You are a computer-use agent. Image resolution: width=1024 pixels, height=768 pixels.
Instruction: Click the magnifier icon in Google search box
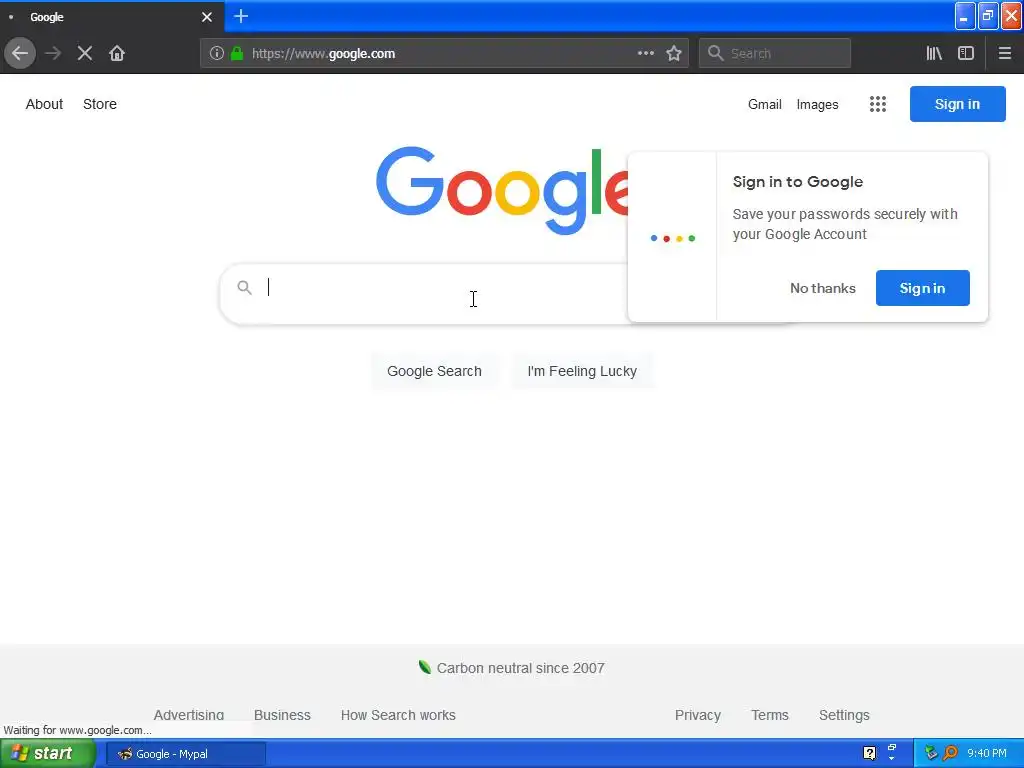[244, 287]
